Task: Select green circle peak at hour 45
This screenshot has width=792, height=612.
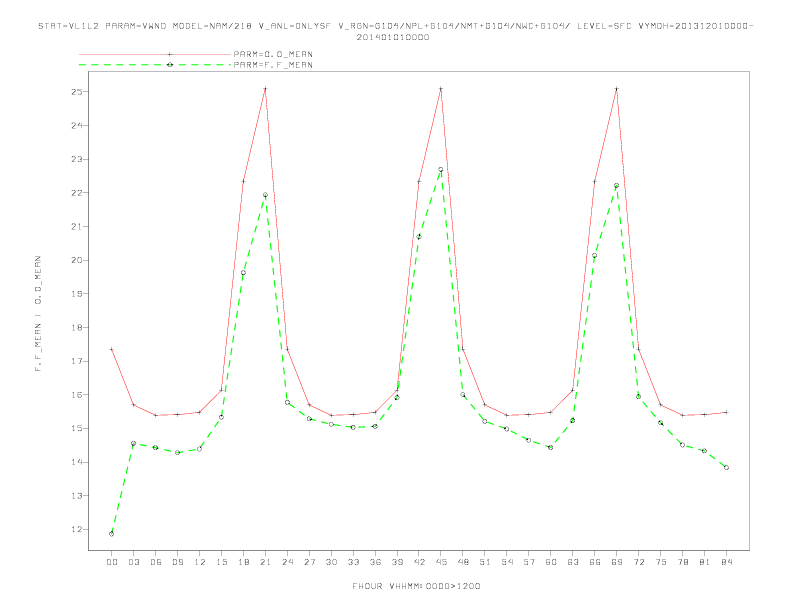Action: [441, 170]
